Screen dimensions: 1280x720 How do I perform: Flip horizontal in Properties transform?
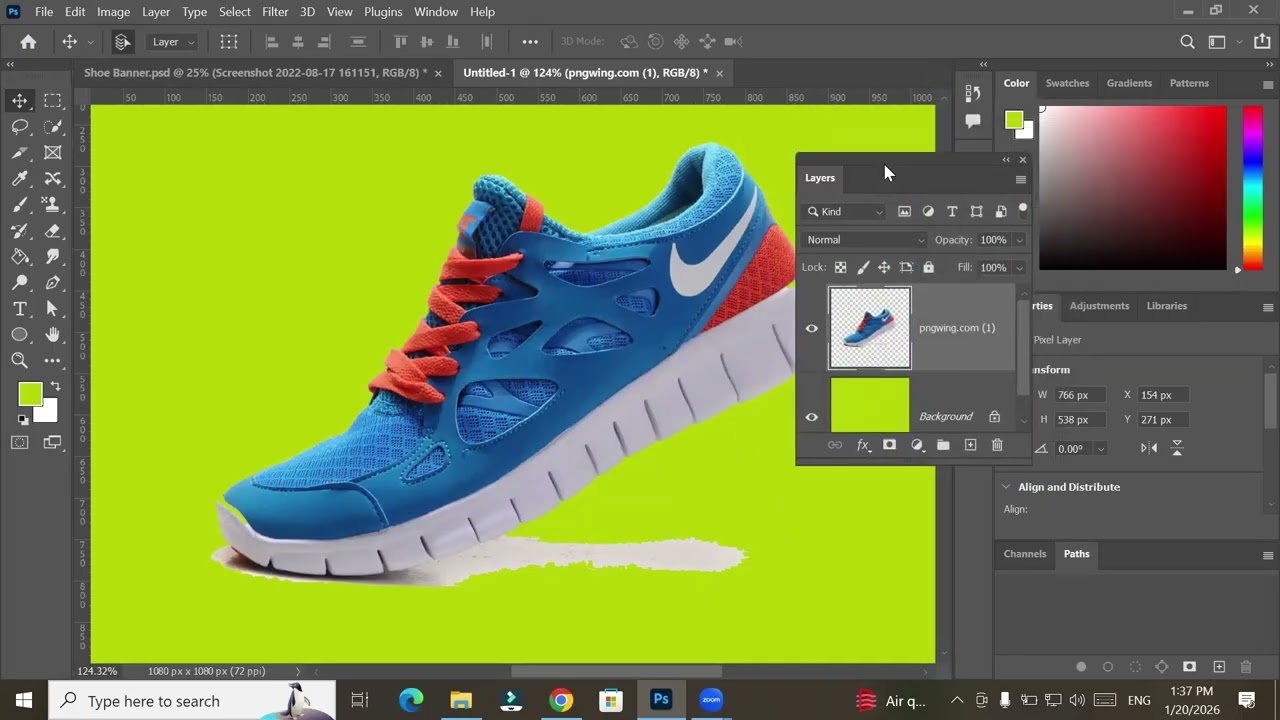pos(1148,448)
